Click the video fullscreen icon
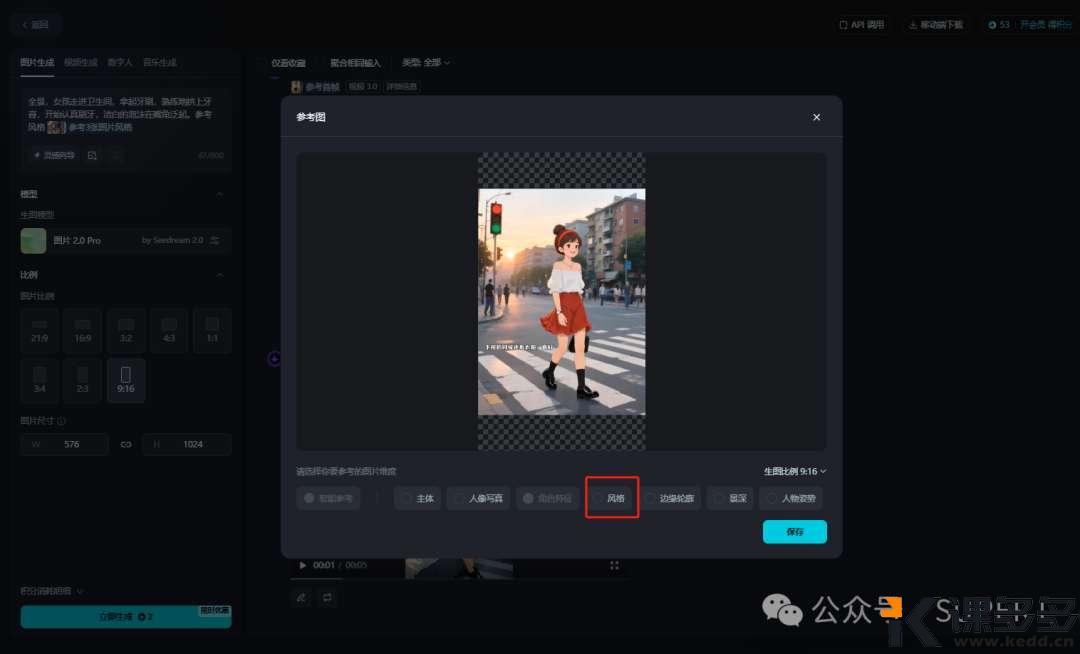This screenshot has width=1080, height=654. (x=614, y=565)
